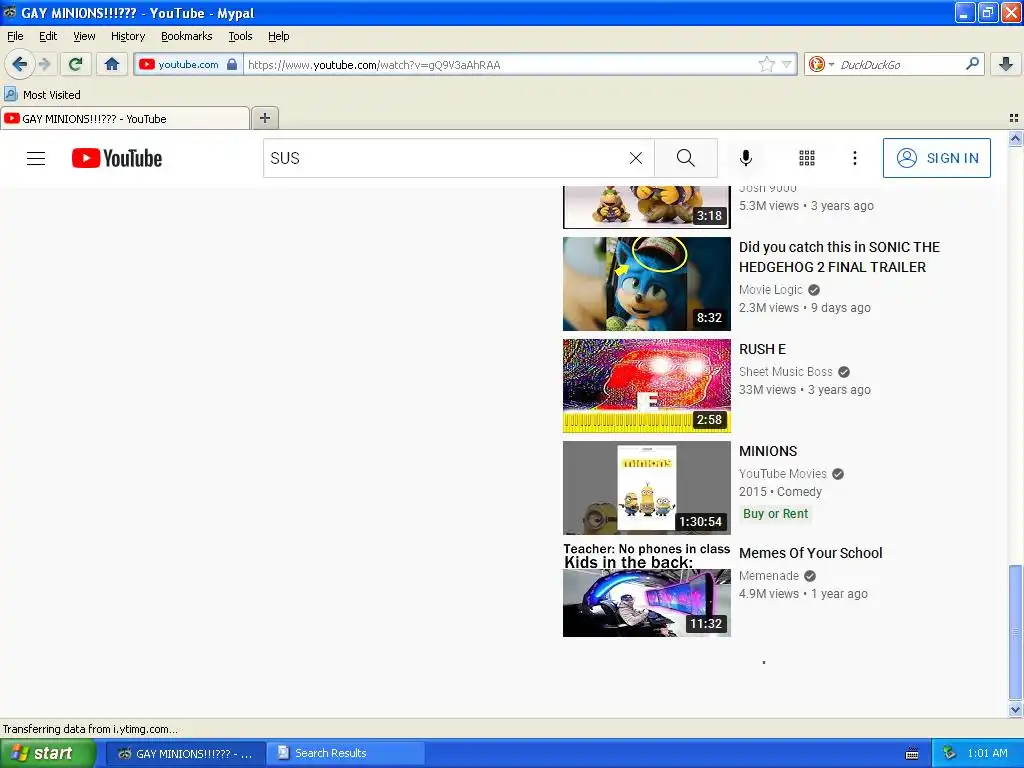Click the 2015 Comedy metadata text
This screenshot has width=1024, height=768.
(780, 492)
